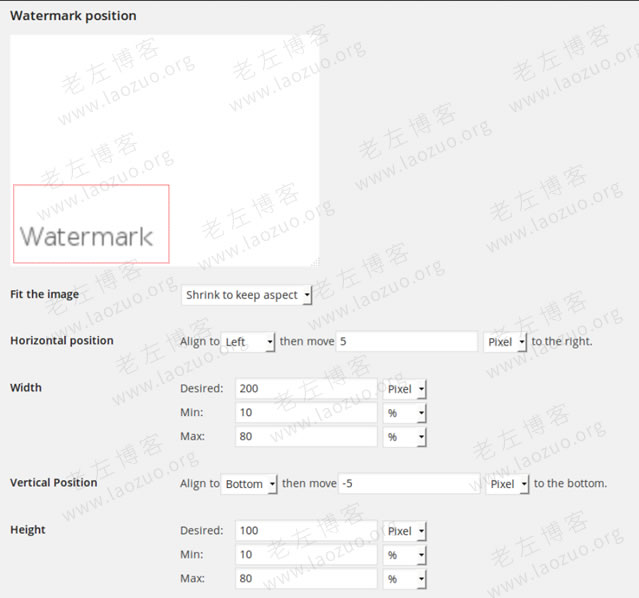Click the Width Min input field
This screenshot has height=598, width=639.
click(306, 413)
